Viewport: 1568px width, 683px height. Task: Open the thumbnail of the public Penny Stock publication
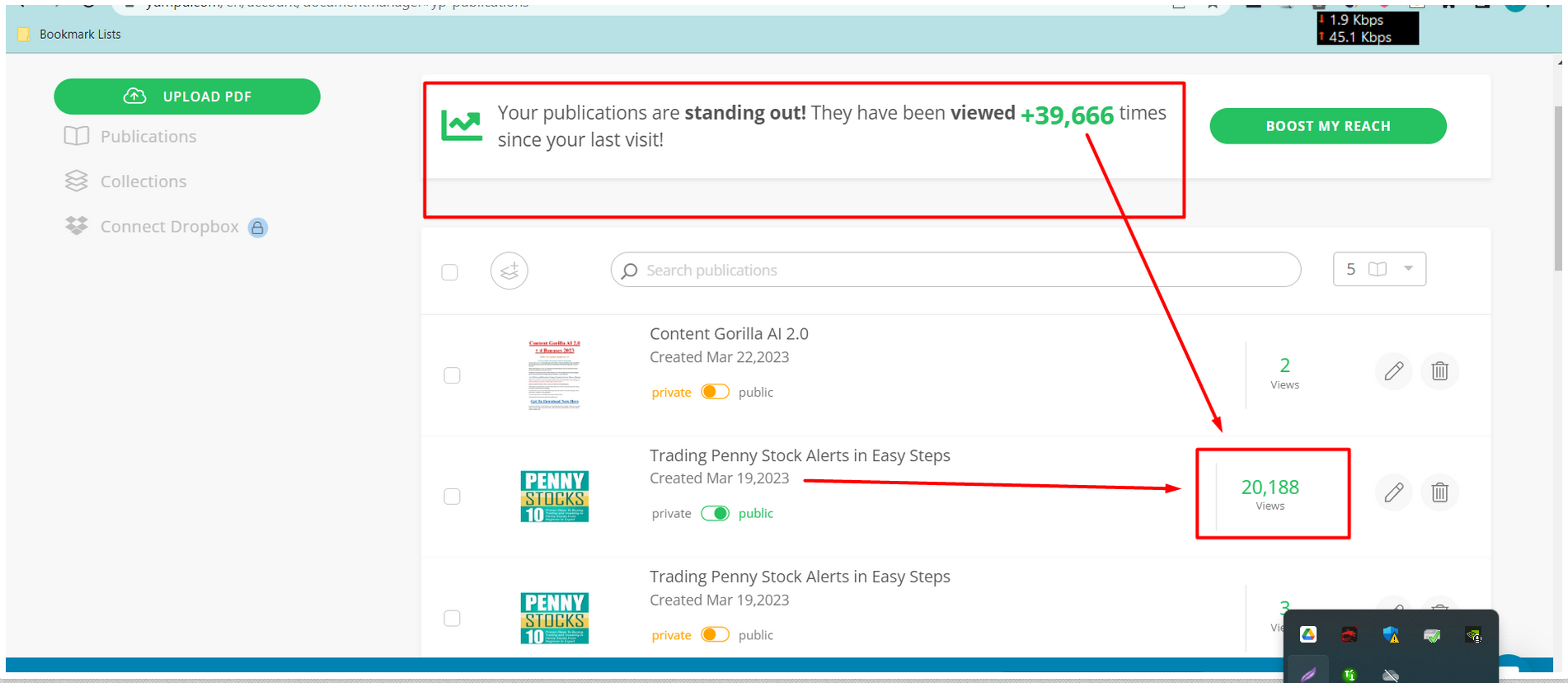(555, 497)
